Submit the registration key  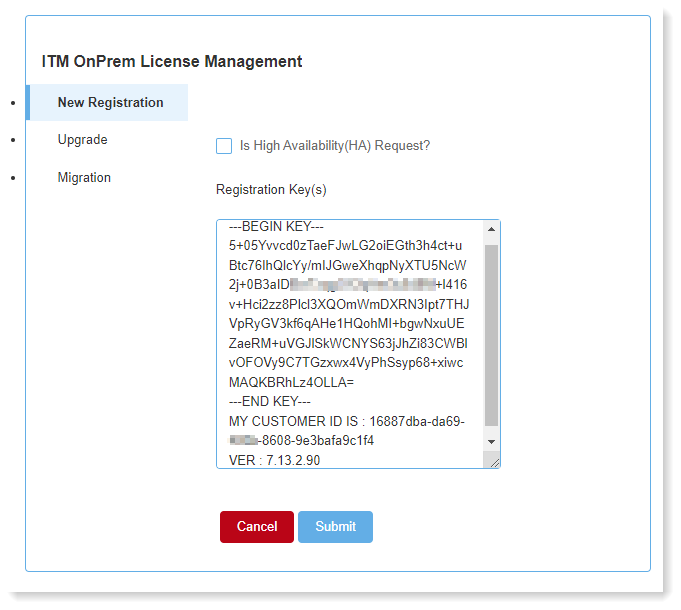335,527
